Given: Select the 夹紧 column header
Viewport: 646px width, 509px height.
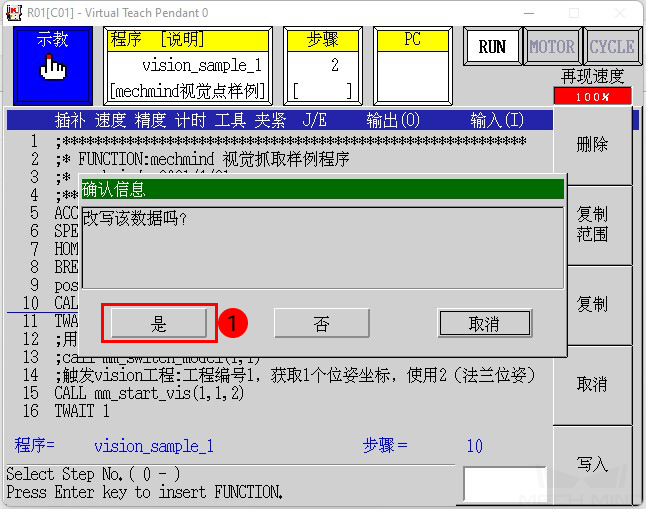Looking at the screenshot, I should coord(270,121).
